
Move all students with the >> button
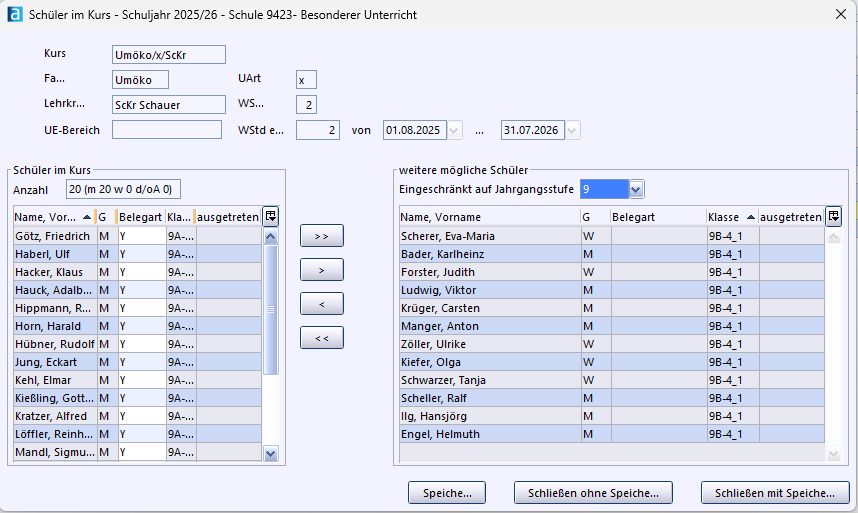(321, 236)
